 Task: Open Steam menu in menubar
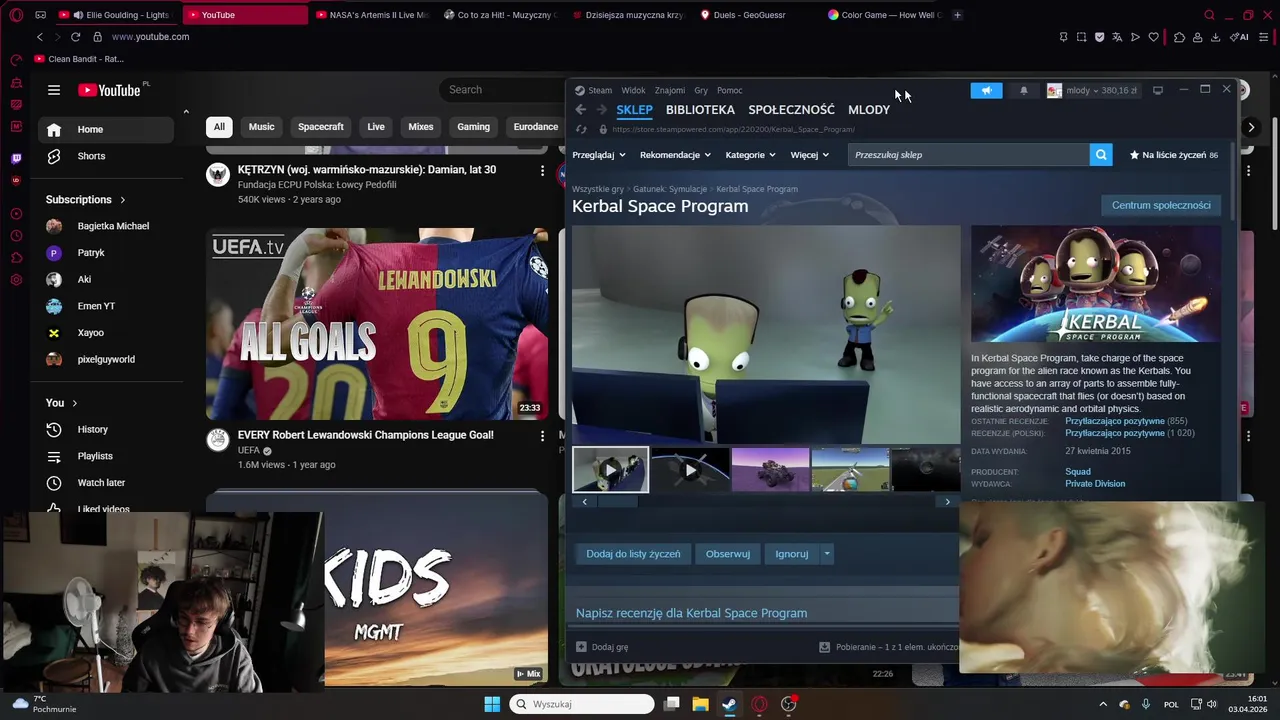coord(600,90)
